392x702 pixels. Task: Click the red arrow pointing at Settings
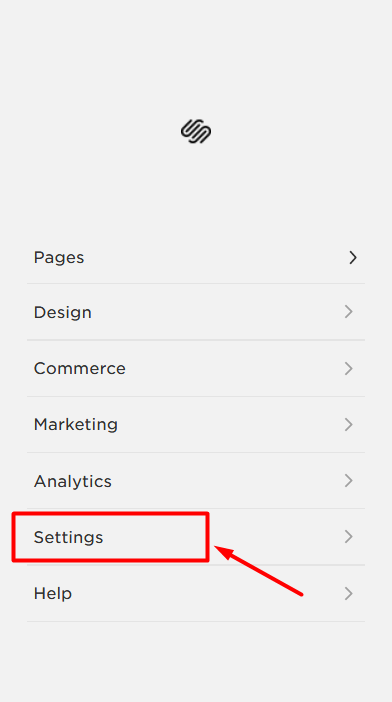point(259,570)
